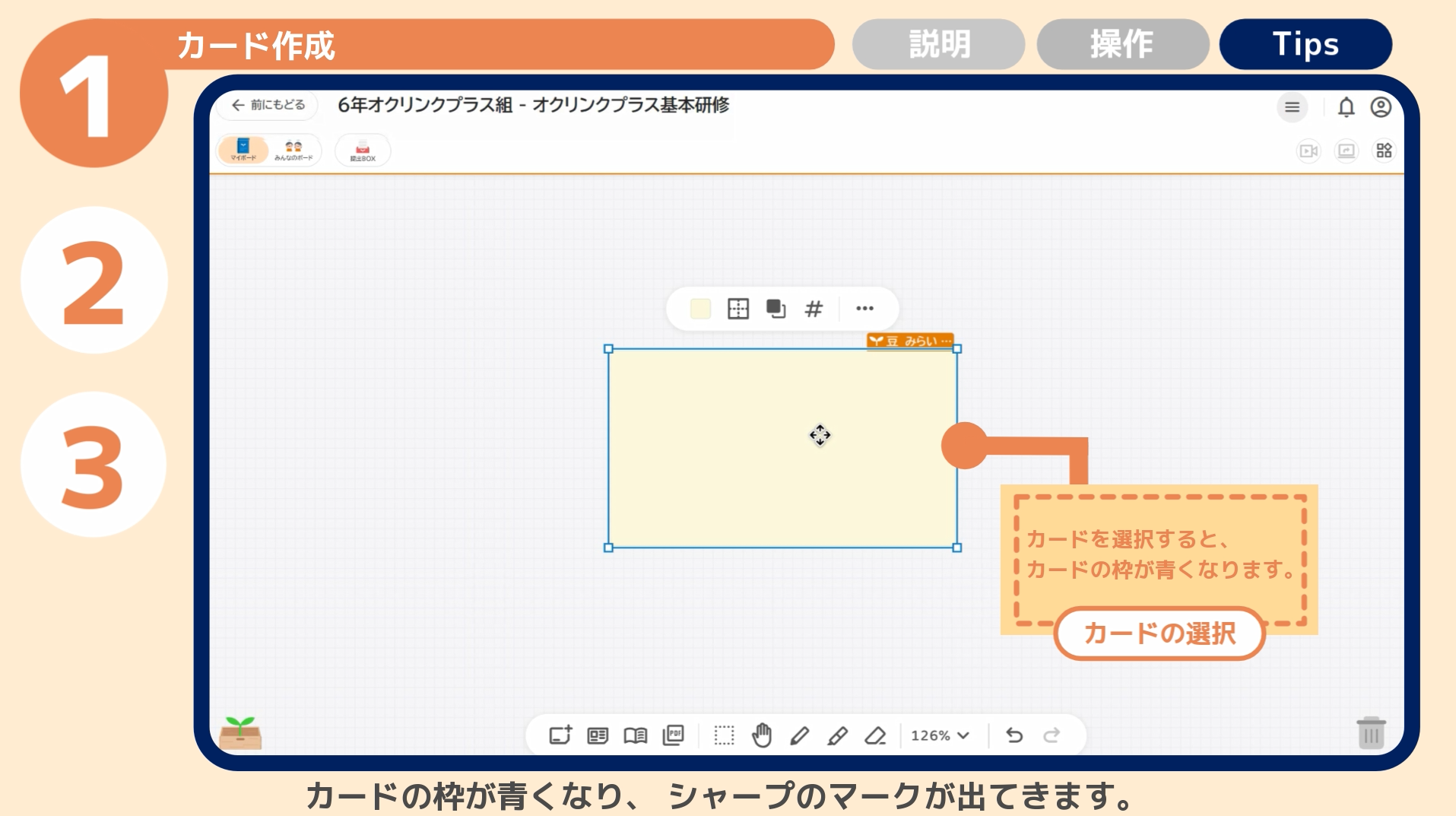Image resolution: width=1456 pixels, height=816 pixels.
Task: Switch to the 操作 tab
Action: pyautogui.click(x=1122, y=44)
